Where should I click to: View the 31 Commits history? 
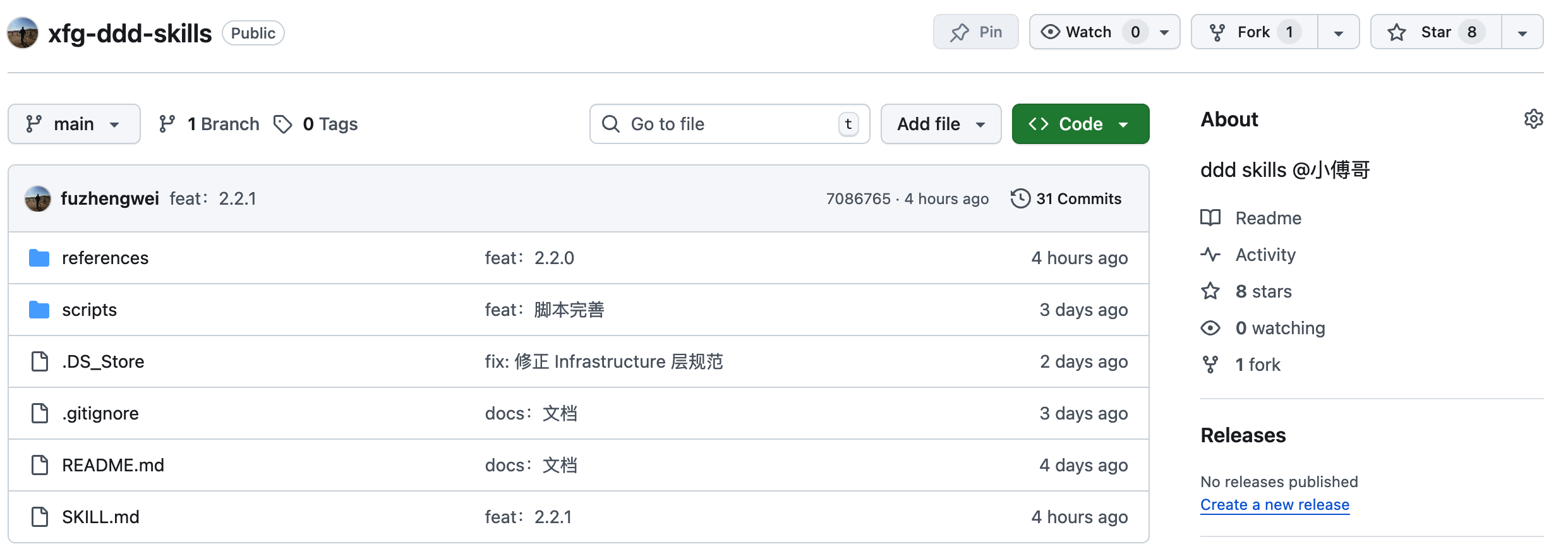coord(1078,198)
